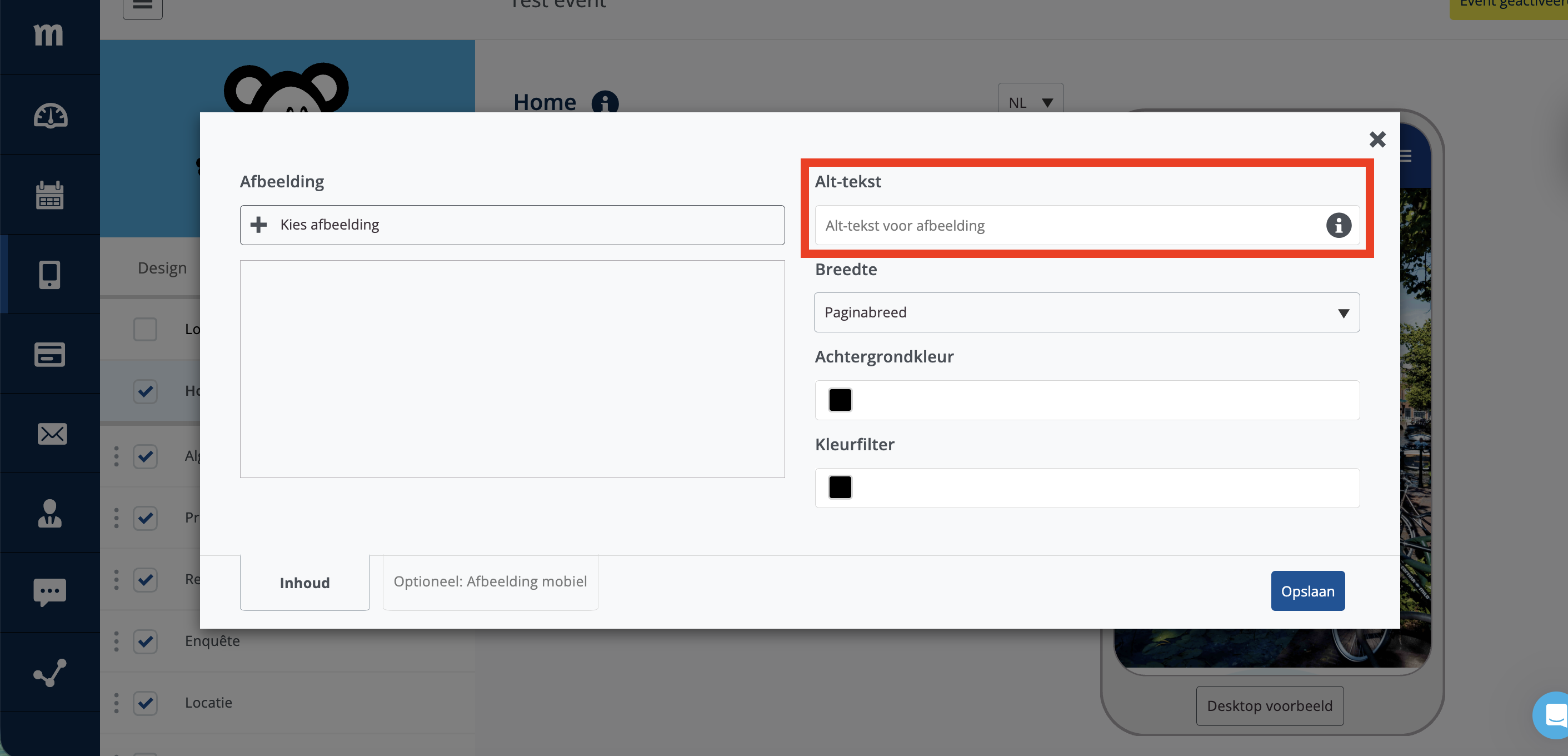Click the Locatie row label

point(208,703)
